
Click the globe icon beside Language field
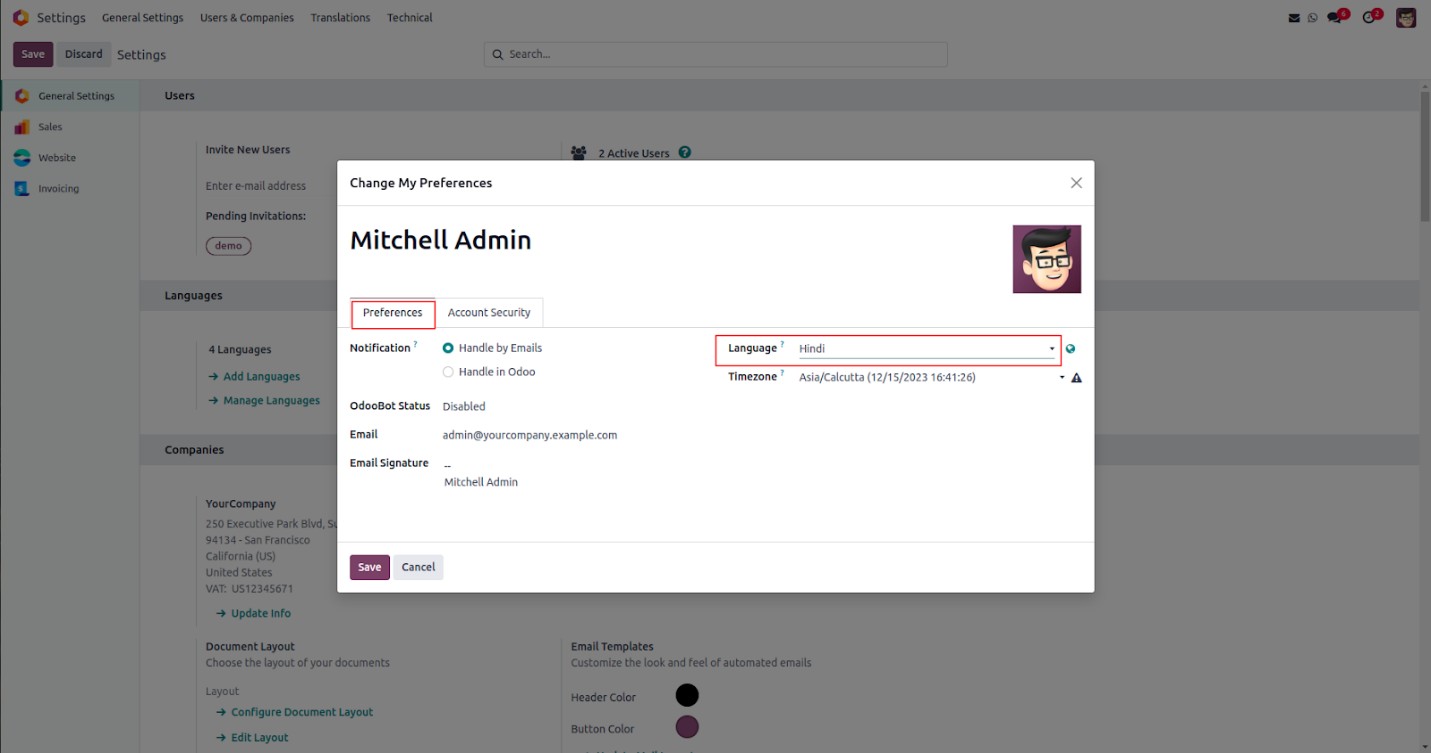point(1071,349)
